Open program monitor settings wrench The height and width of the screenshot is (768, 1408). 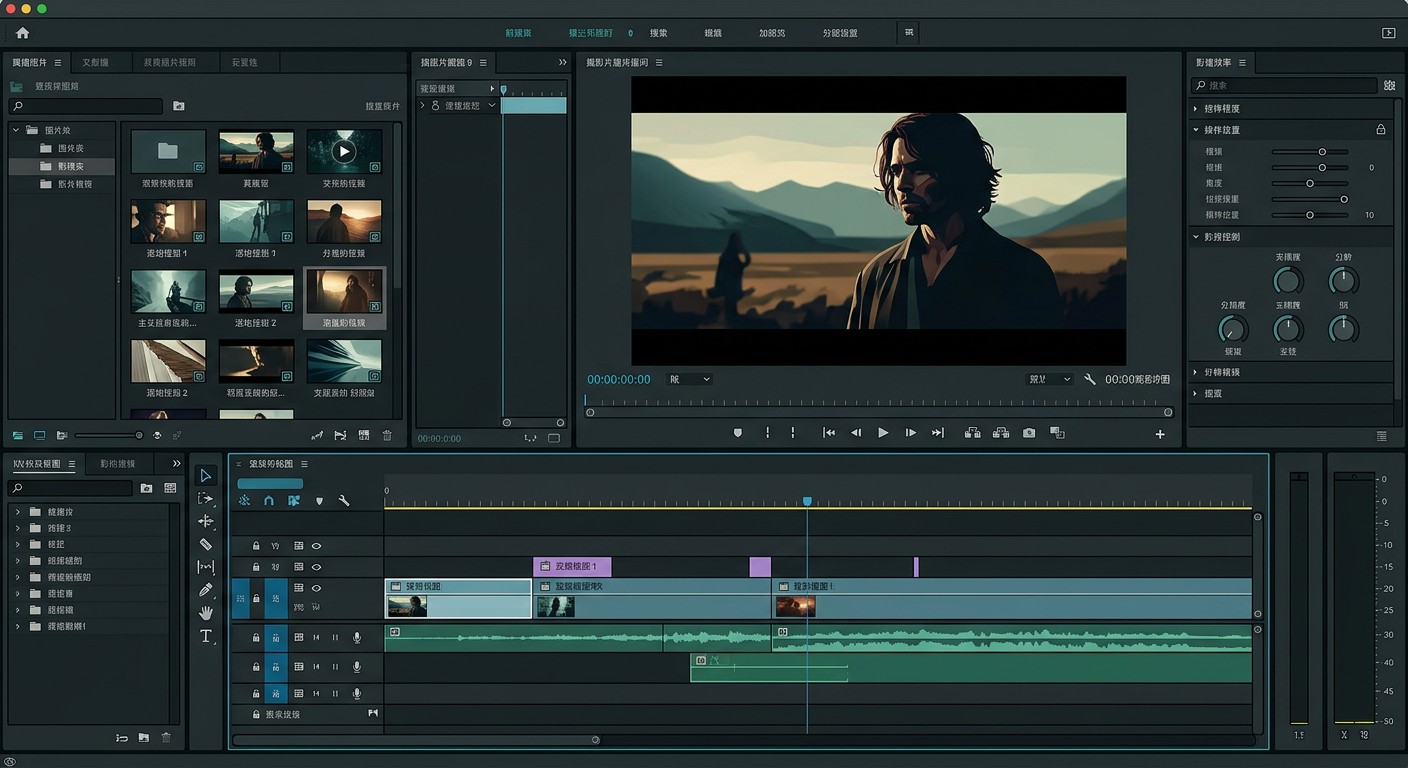(x=1090, y=380)
